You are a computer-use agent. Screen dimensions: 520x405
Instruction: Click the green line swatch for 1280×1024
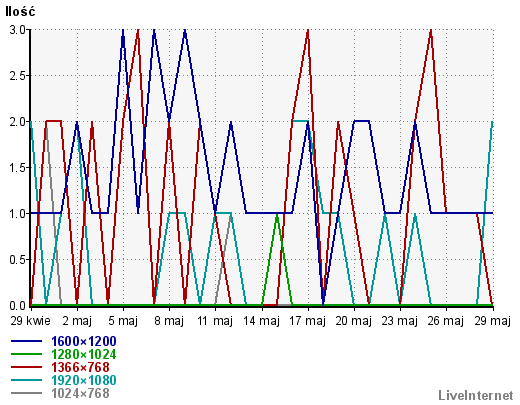26,354
